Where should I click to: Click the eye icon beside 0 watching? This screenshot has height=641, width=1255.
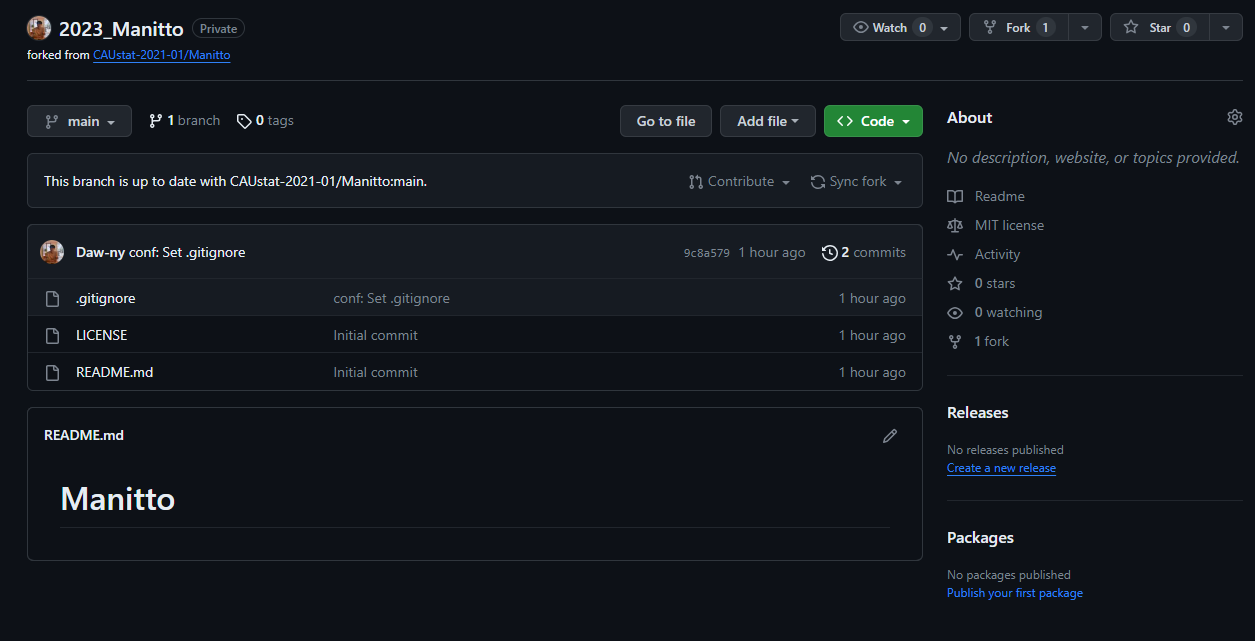click(955, 312)
